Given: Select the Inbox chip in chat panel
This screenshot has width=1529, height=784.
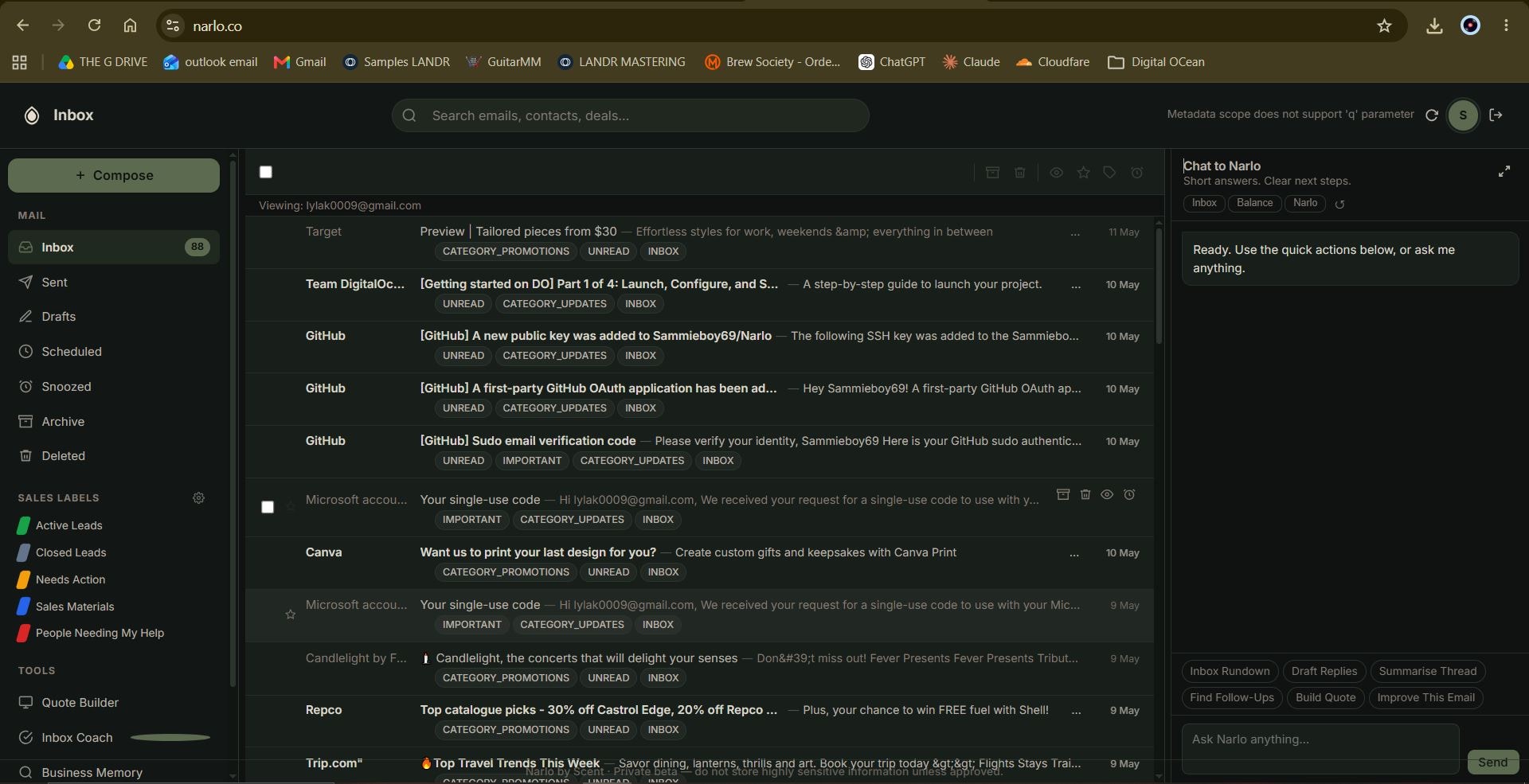Looking at the screenshot, I should 1204,204.
